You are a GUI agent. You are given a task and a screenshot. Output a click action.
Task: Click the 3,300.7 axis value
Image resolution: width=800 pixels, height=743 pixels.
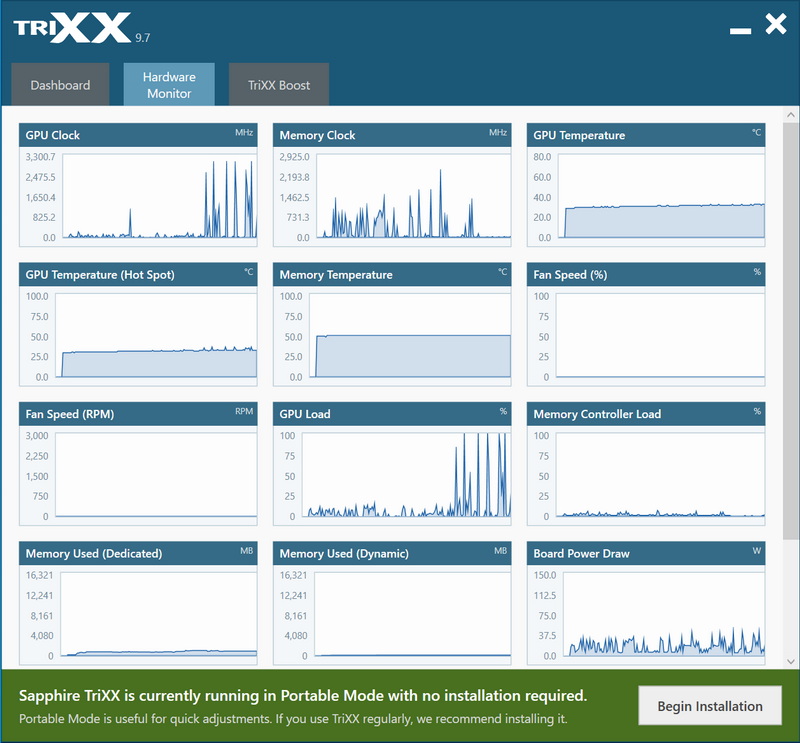40,157
